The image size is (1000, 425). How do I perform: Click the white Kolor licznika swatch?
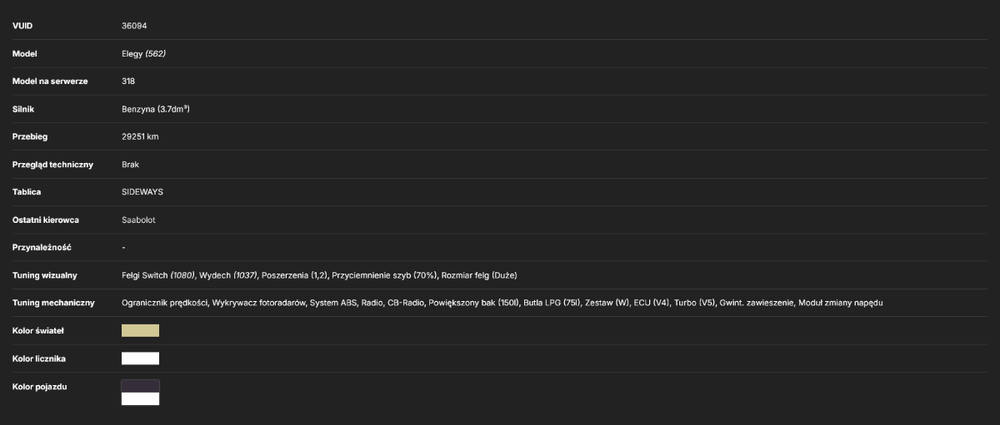click(140, 359)
